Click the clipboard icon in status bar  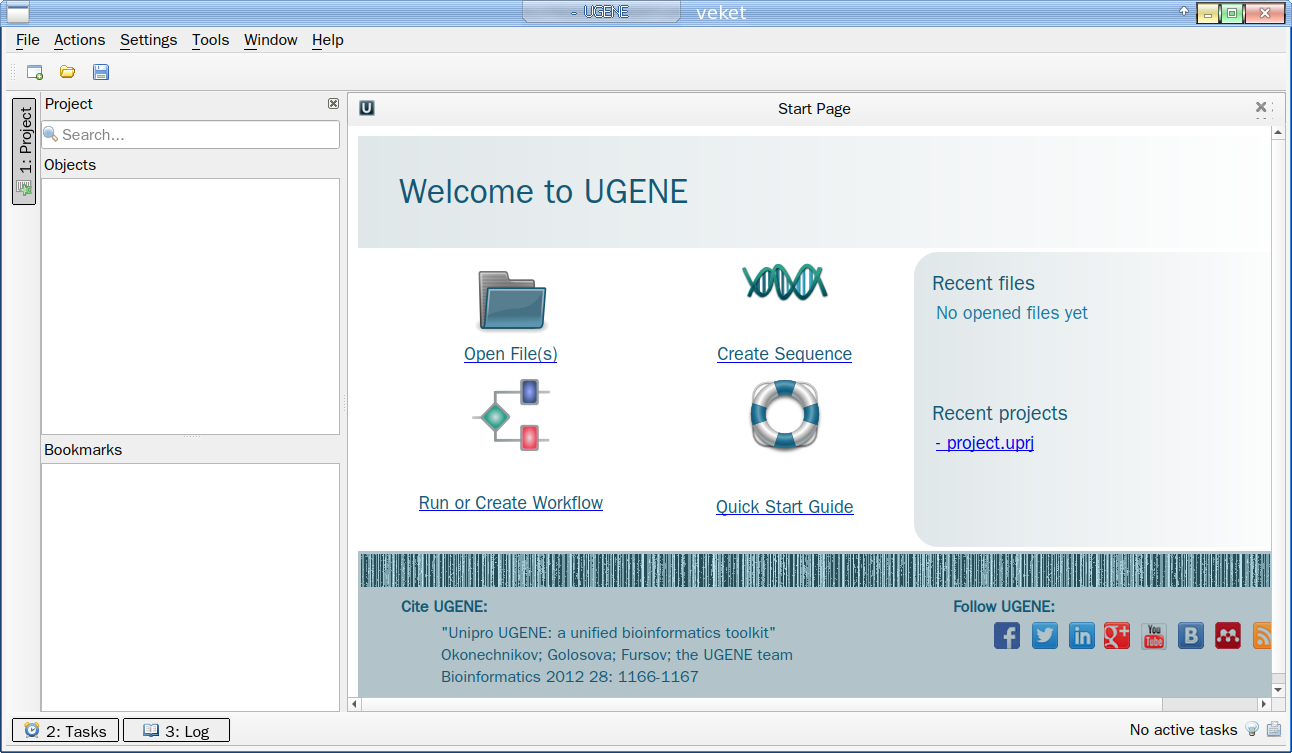(1274, 730)
